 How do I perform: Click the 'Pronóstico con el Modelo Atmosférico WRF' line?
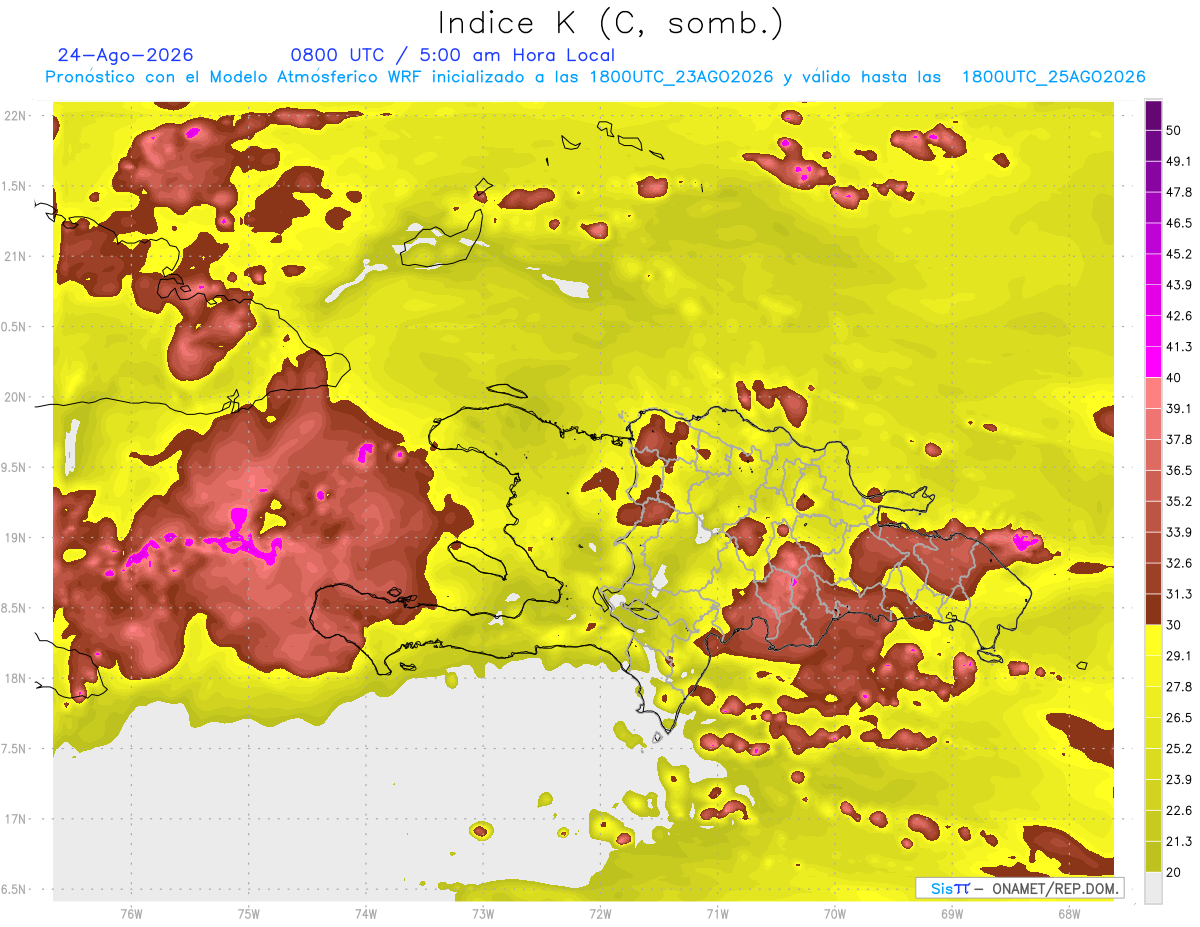tap(595, 77)
